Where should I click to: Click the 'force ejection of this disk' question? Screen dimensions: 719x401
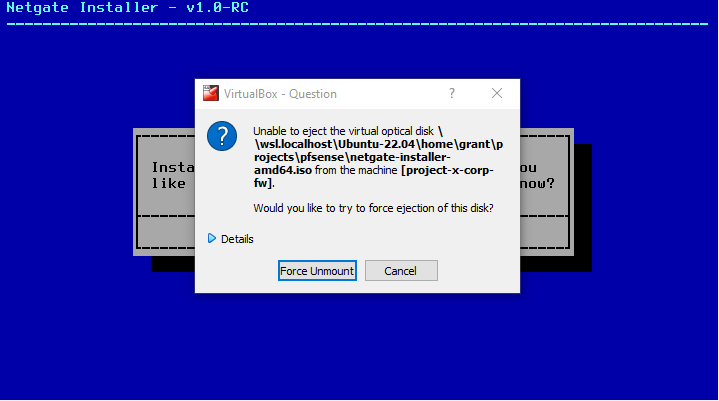(373, 208)
